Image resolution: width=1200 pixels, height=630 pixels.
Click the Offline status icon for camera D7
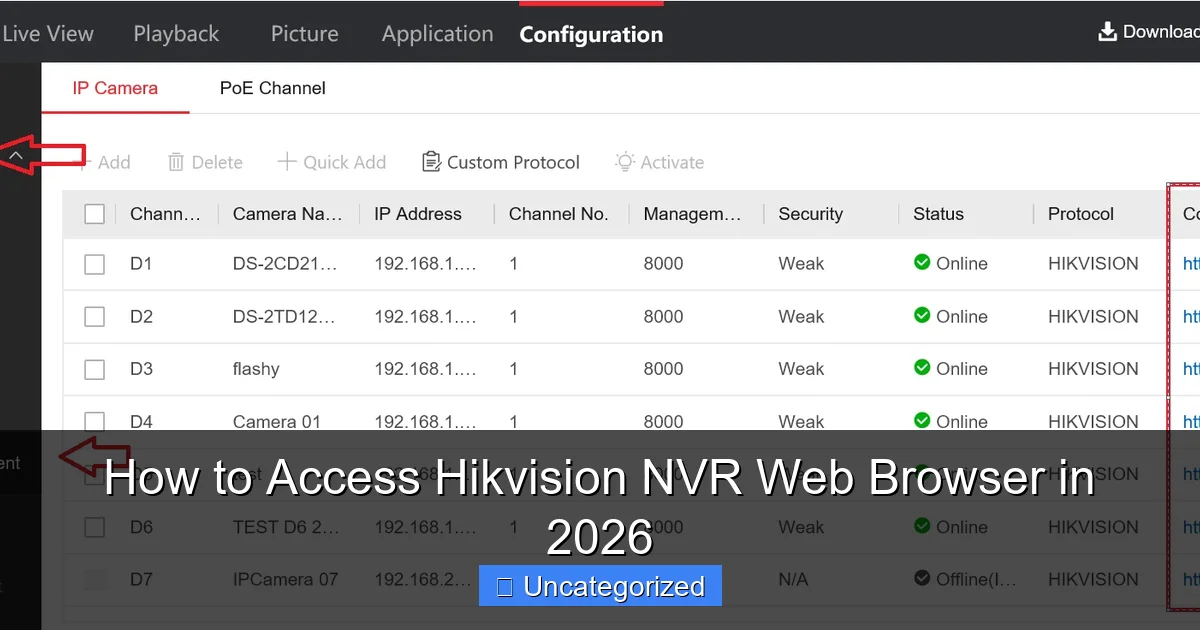point(921,578)
